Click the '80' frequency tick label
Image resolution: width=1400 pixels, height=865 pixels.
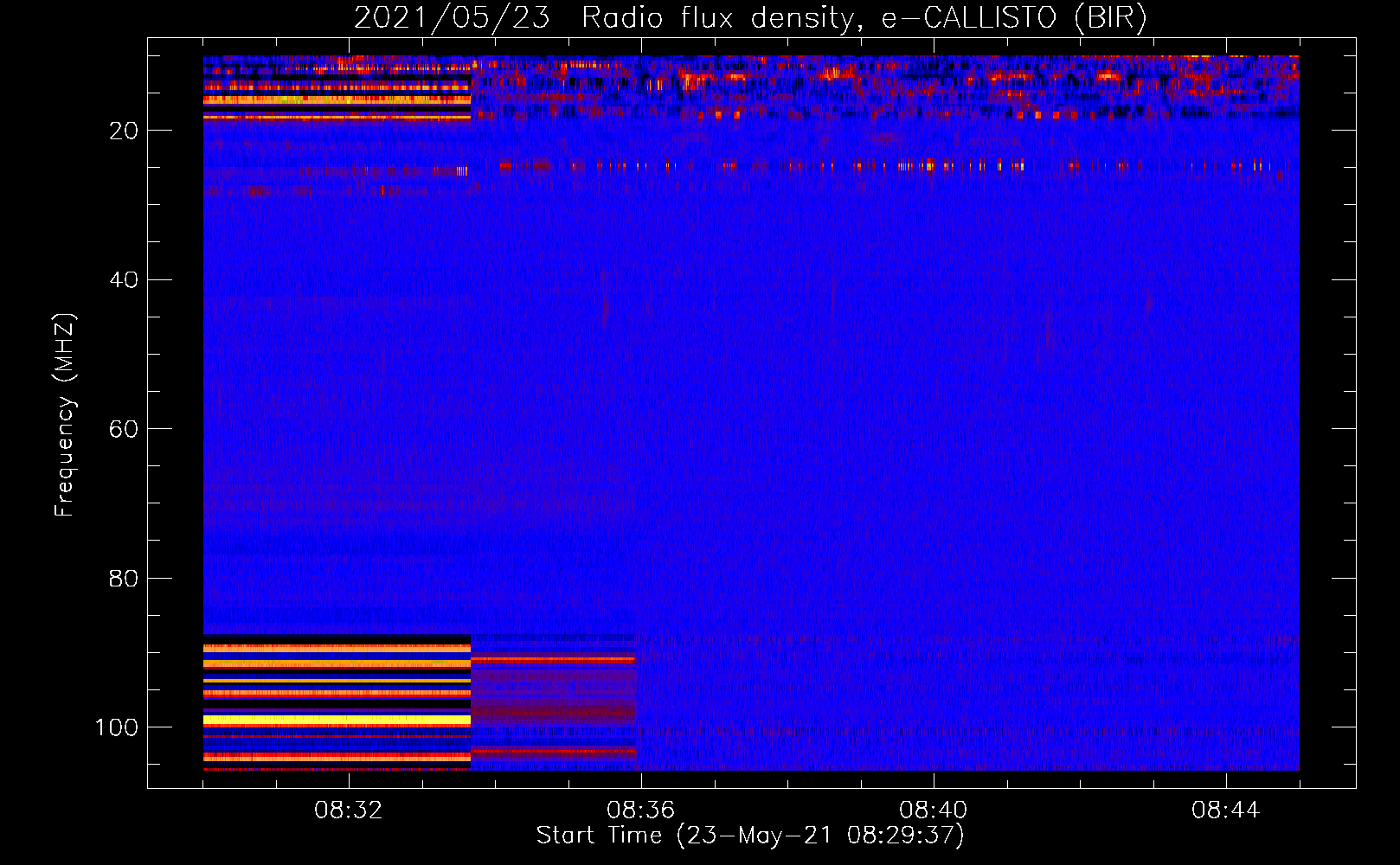[x=124, y=579]
